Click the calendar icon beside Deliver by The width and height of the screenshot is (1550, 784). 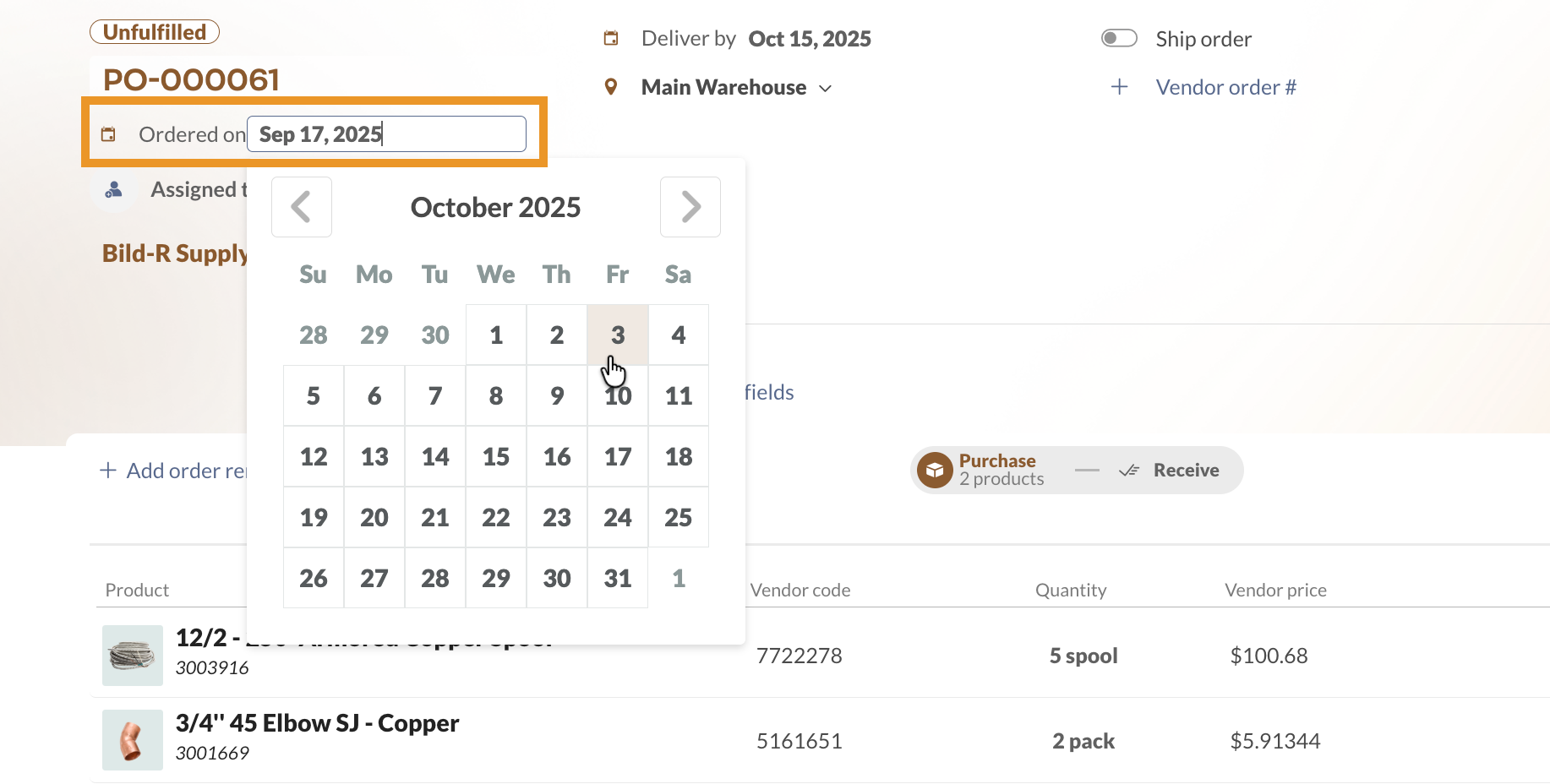610,38
